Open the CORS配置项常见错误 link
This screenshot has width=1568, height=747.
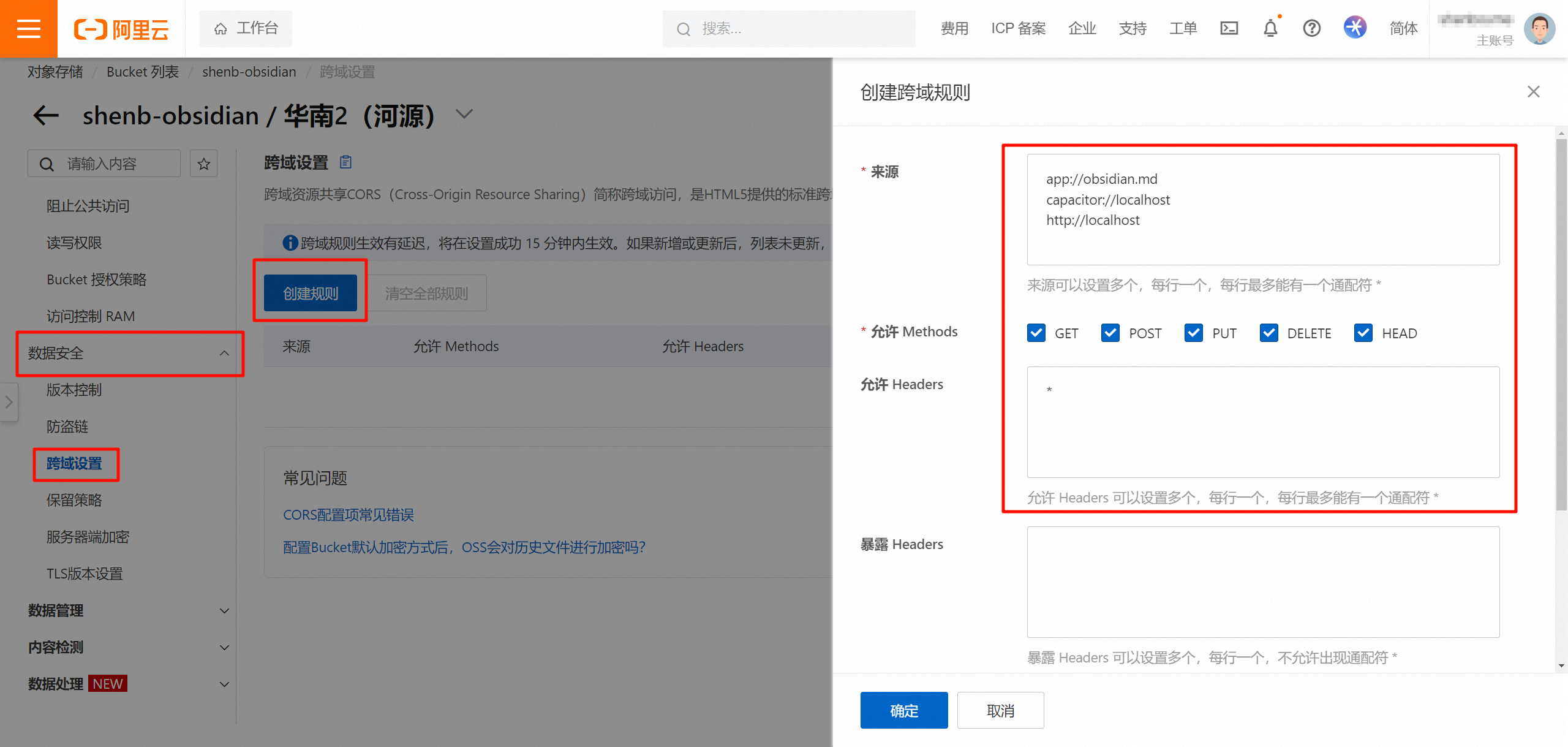(x=349, y=515)
